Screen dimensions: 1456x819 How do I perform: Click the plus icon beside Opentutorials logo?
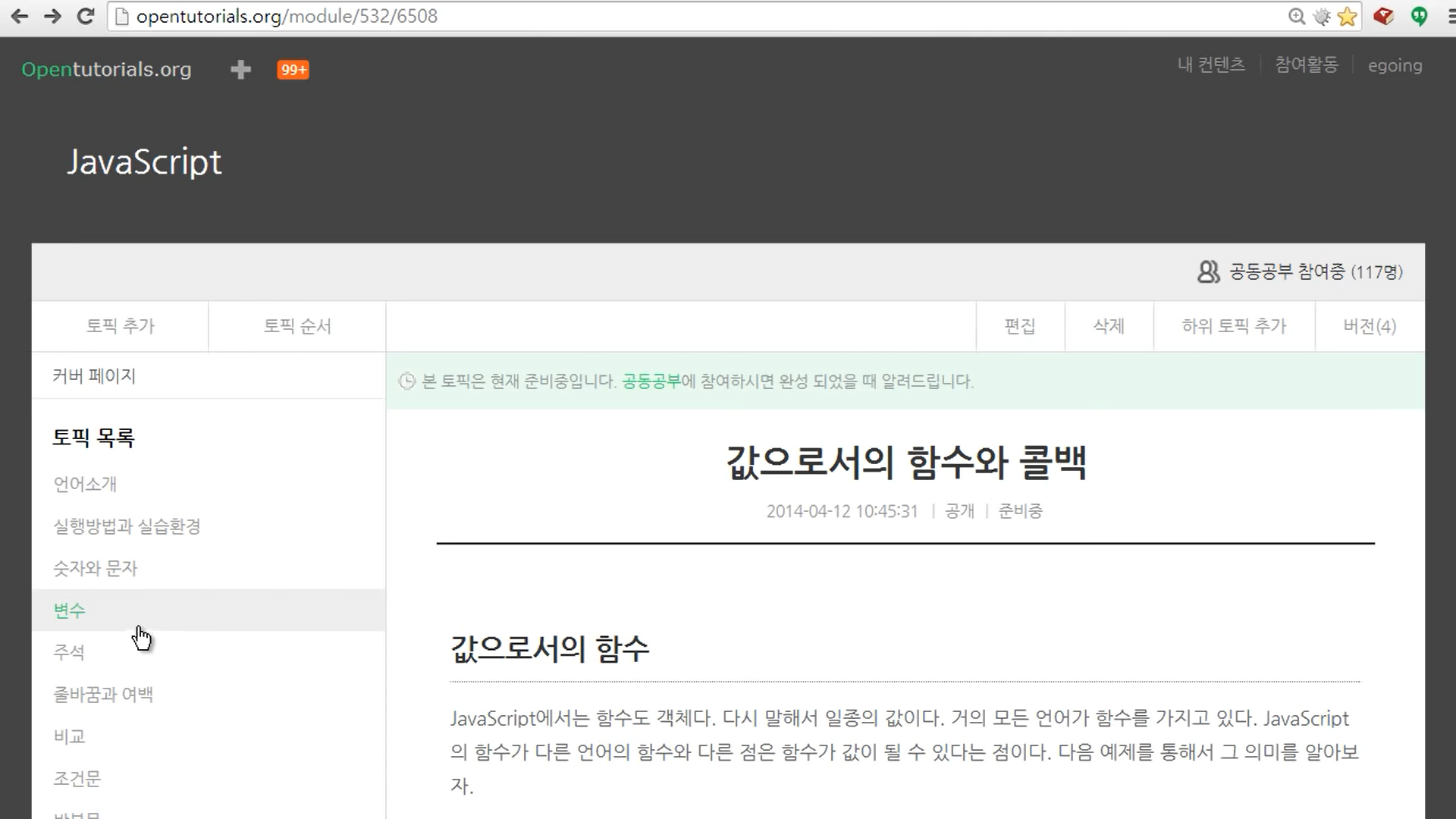(x=240, y=69)
